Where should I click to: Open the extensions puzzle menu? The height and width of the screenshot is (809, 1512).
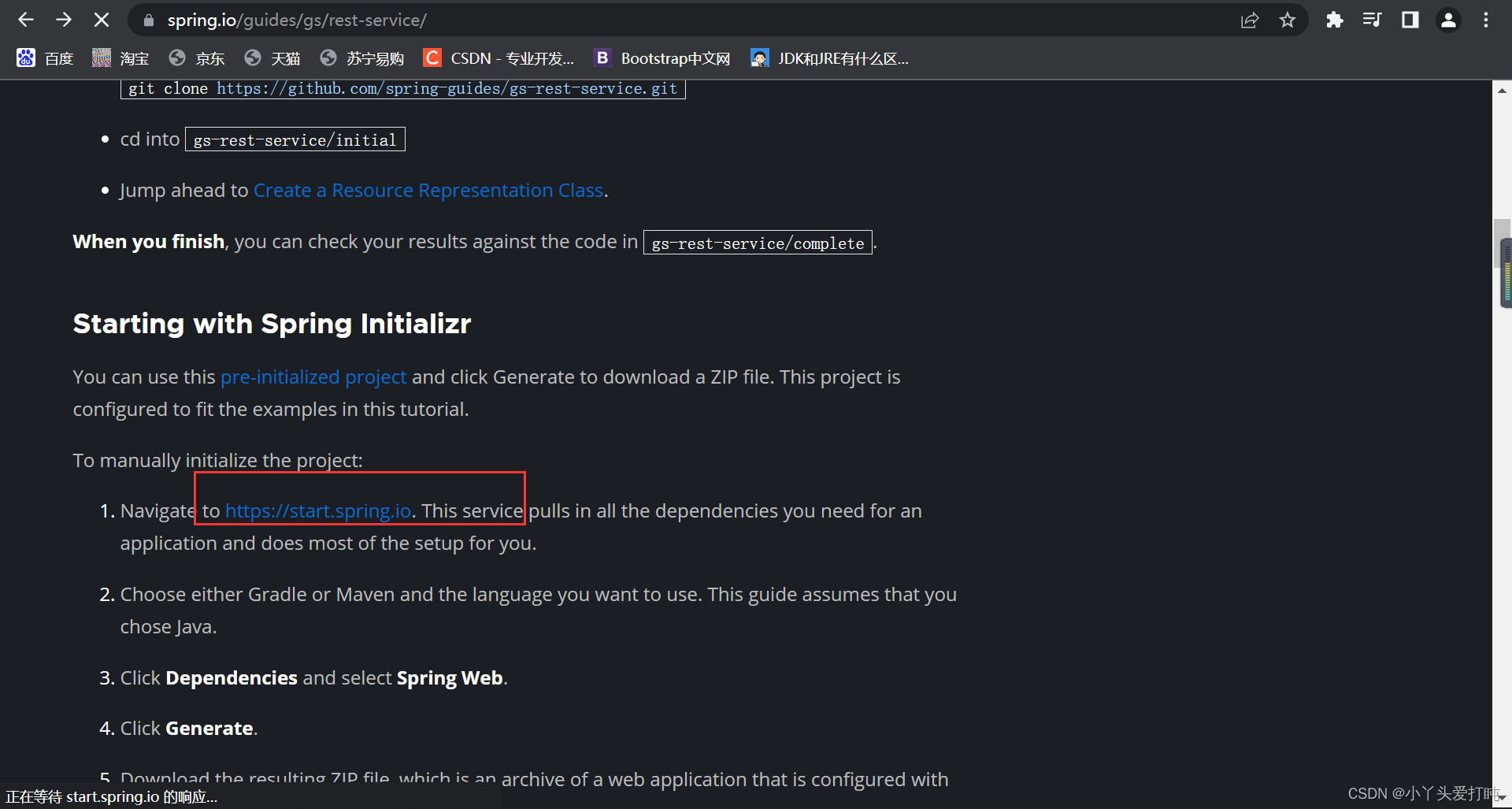[x=1334, y=20]
